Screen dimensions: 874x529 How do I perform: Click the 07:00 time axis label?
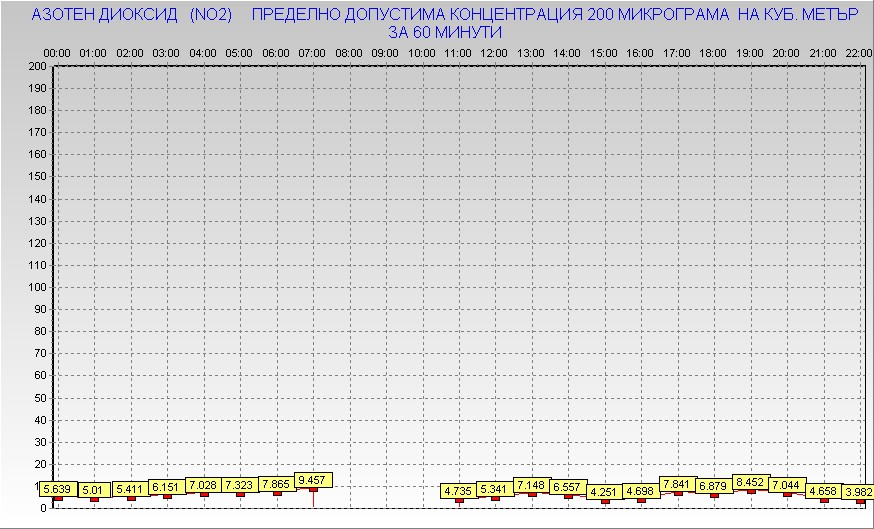(313, 52)
